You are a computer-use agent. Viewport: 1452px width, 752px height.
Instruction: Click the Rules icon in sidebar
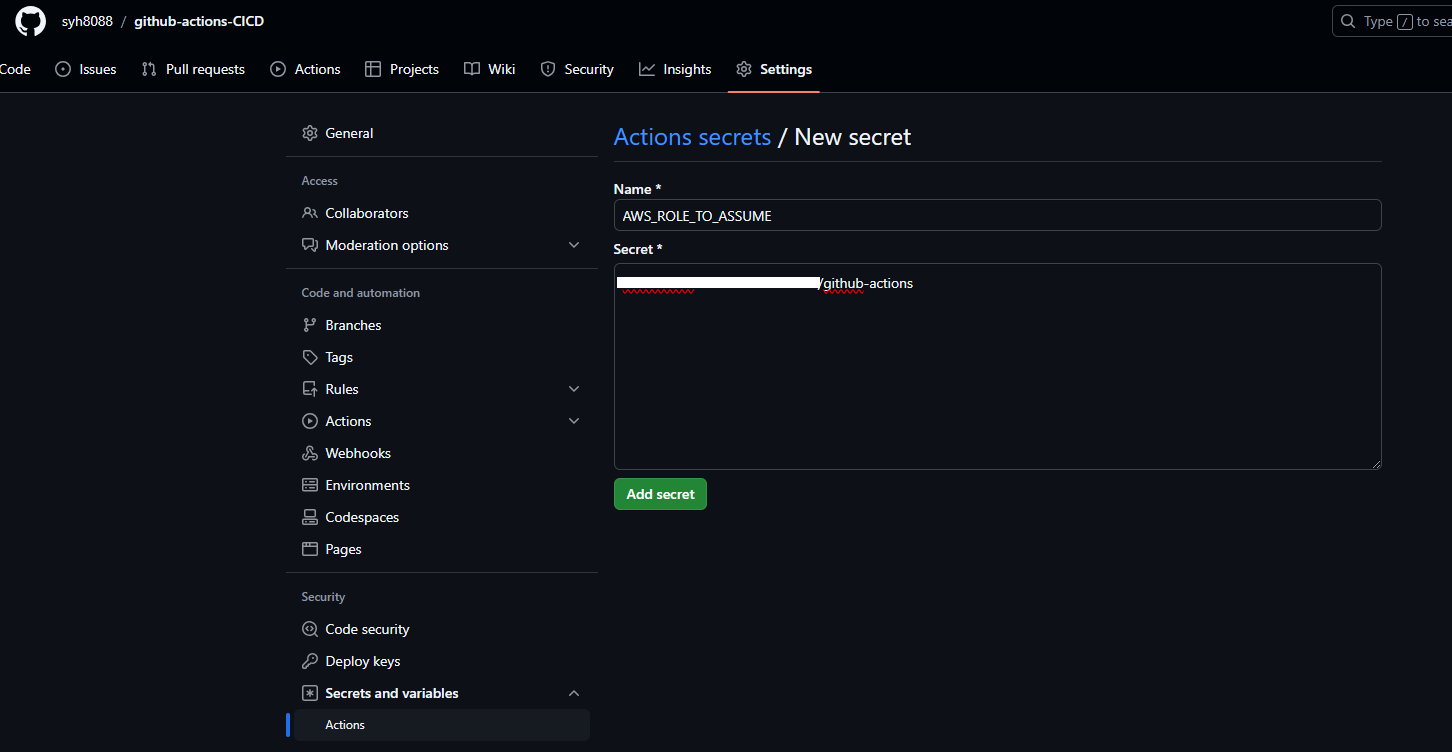[x=310, y=389]
